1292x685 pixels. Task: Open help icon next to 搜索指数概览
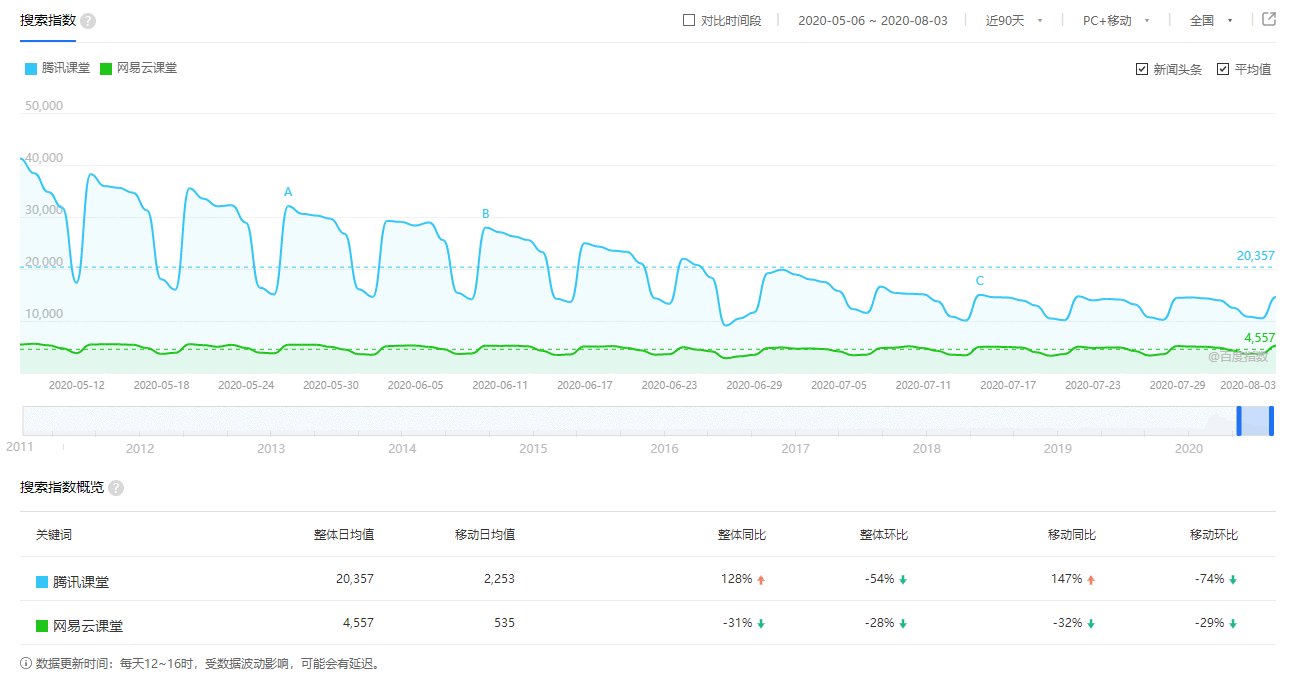pyautogui.click(x=116, y=488)
